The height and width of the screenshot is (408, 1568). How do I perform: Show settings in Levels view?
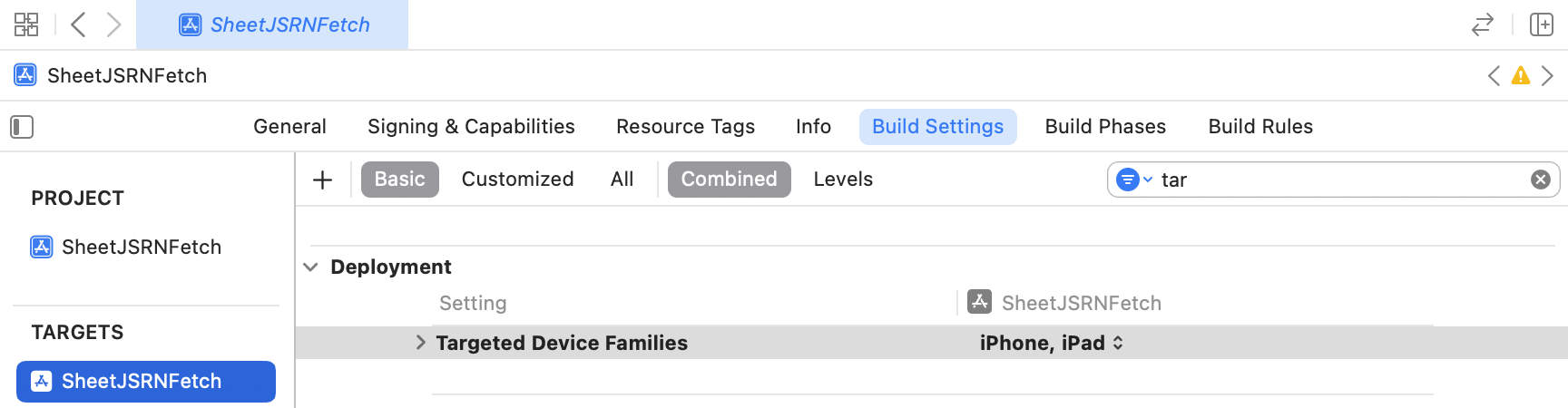pyautogui.click(x=843, y=180)
